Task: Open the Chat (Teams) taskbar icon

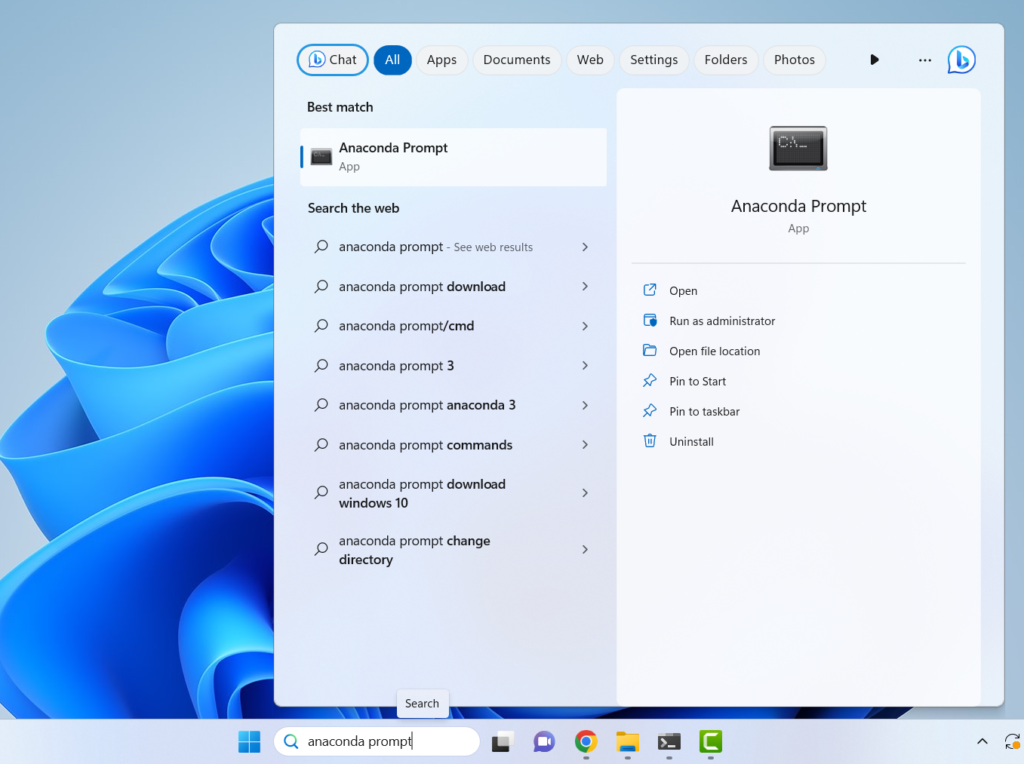Action: 544,741
